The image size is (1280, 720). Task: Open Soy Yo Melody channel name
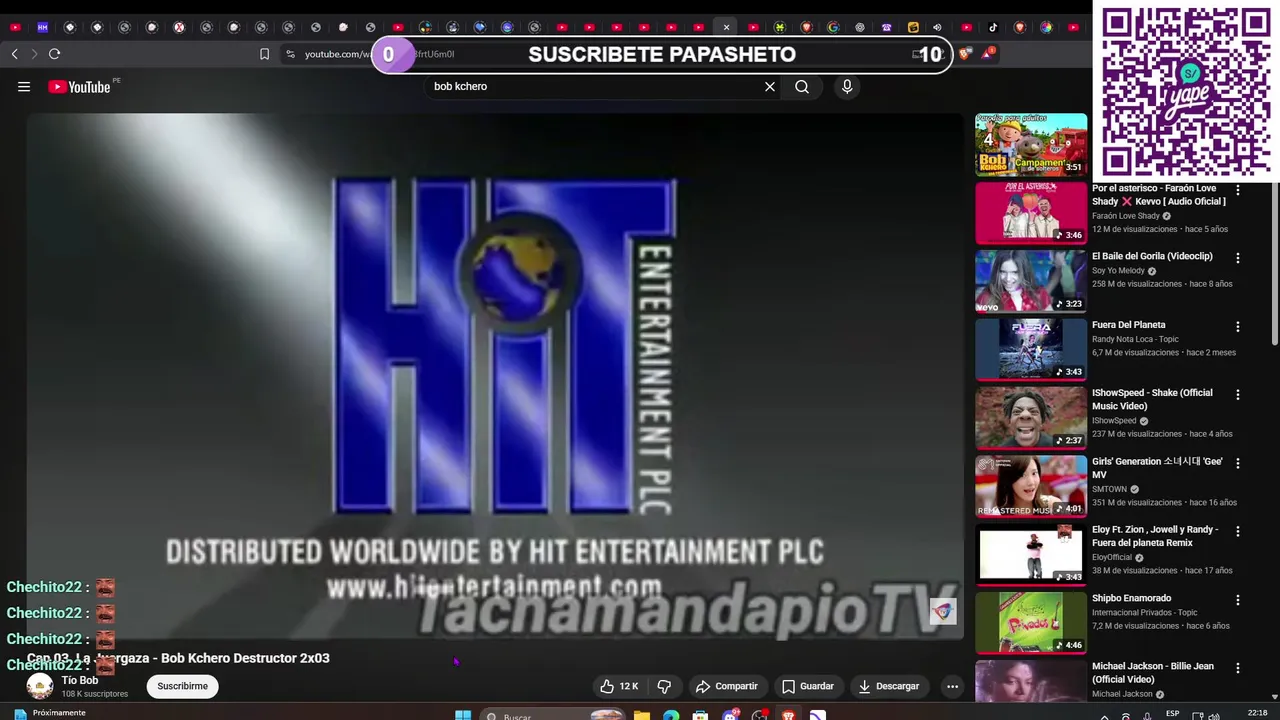[x=1118, y=271]
